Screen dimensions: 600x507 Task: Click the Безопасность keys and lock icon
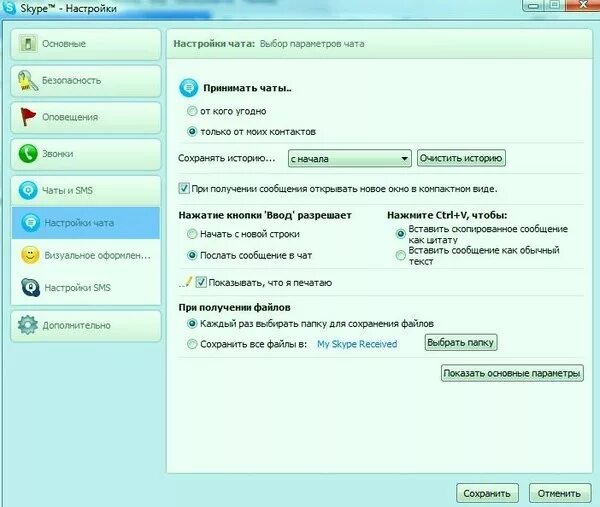point(27,80)
